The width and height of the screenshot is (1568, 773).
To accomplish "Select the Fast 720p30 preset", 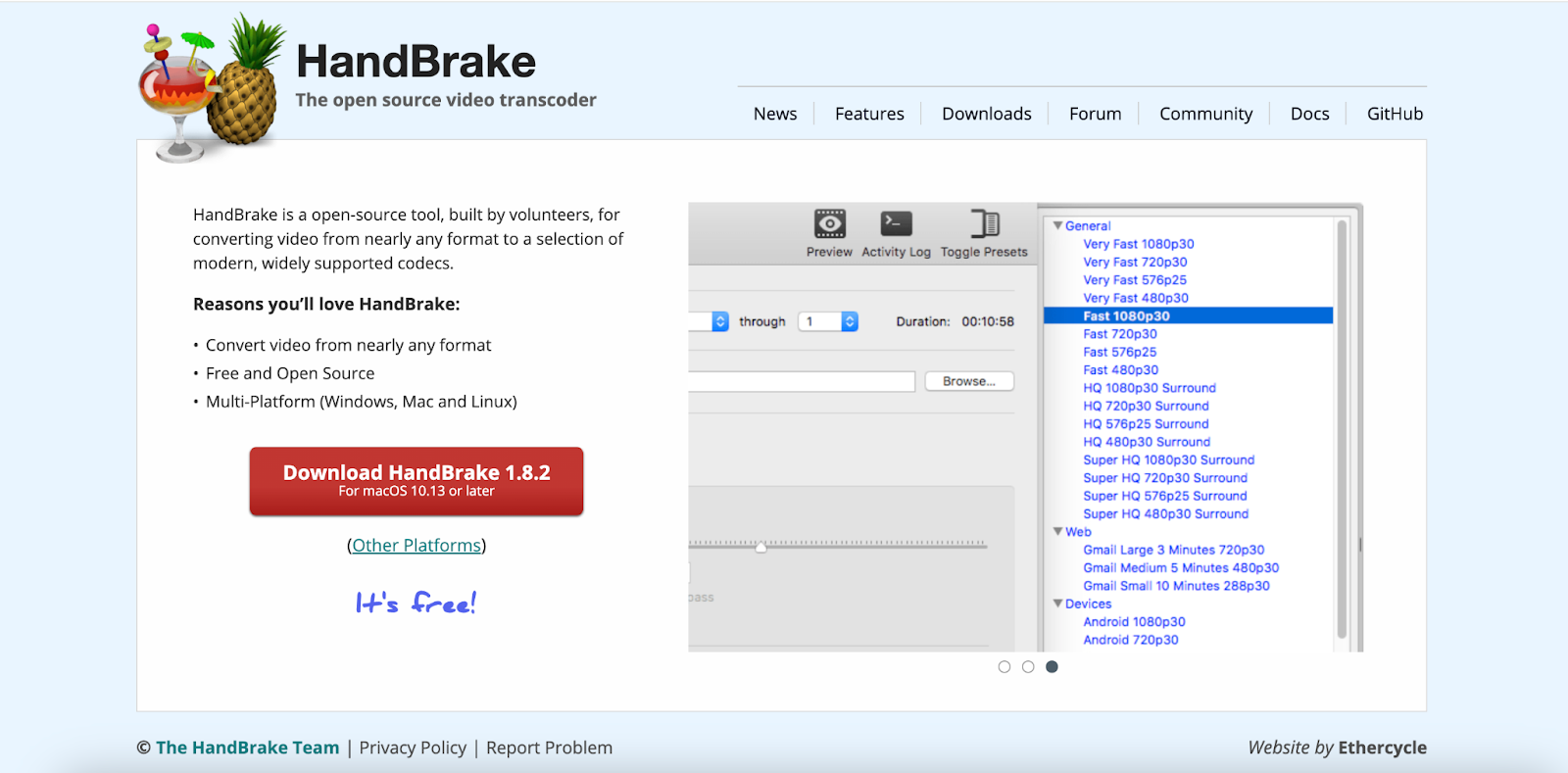I will pos(1120,334).
